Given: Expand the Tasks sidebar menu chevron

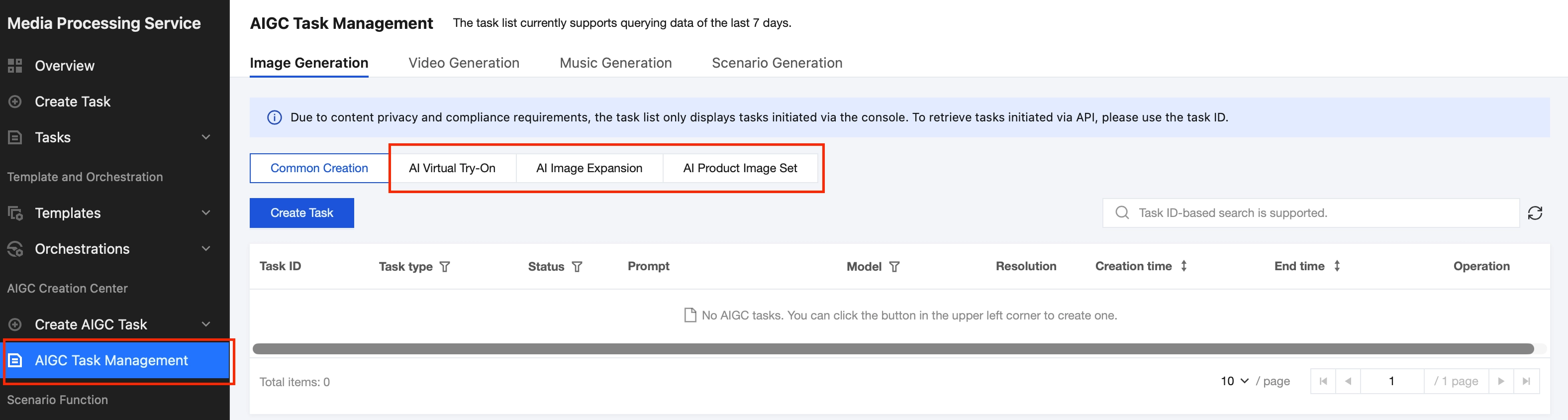Looking at the screenshot, I should click(206, 137).
